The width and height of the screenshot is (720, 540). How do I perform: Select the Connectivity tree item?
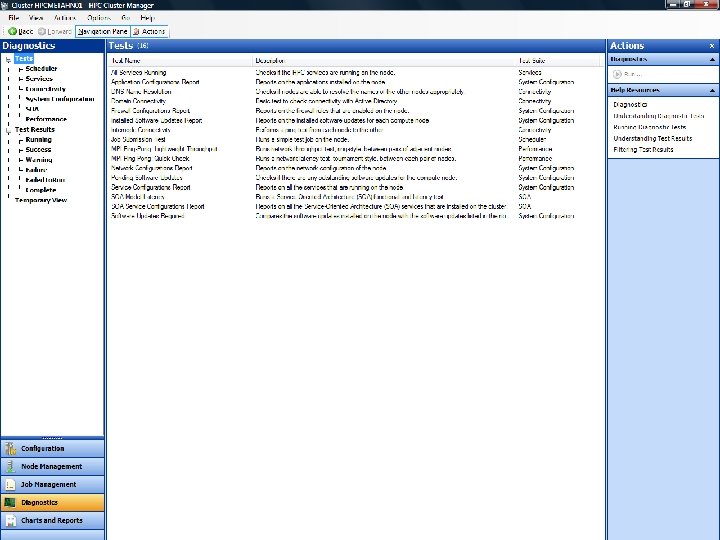click(45, 89)
